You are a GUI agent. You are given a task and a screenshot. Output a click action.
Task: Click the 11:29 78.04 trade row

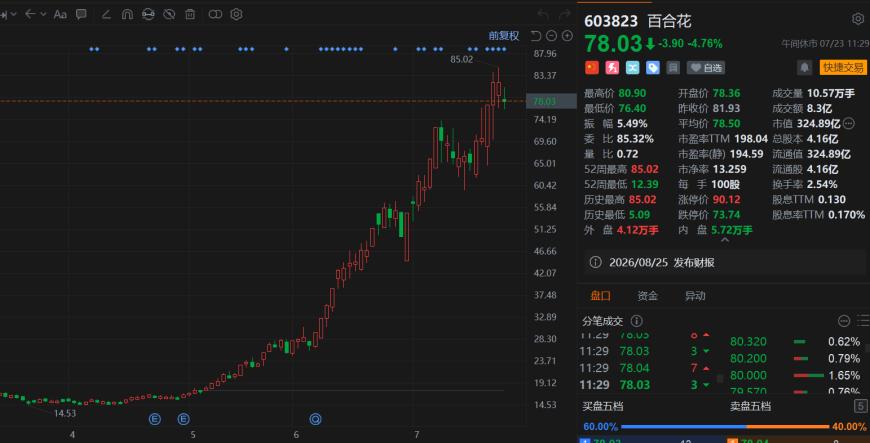click(x=645, y=368)
